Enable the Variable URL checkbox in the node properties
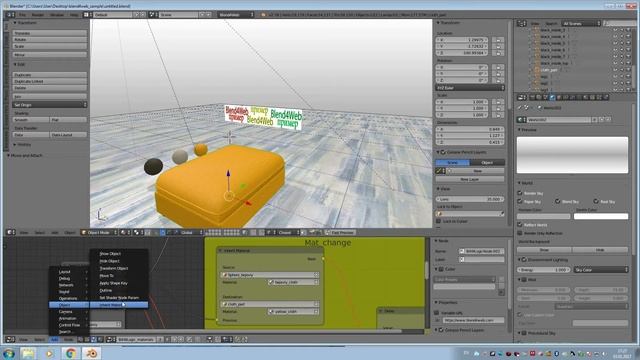The height and width of the screenshot is (360, 640). (437, 313)
